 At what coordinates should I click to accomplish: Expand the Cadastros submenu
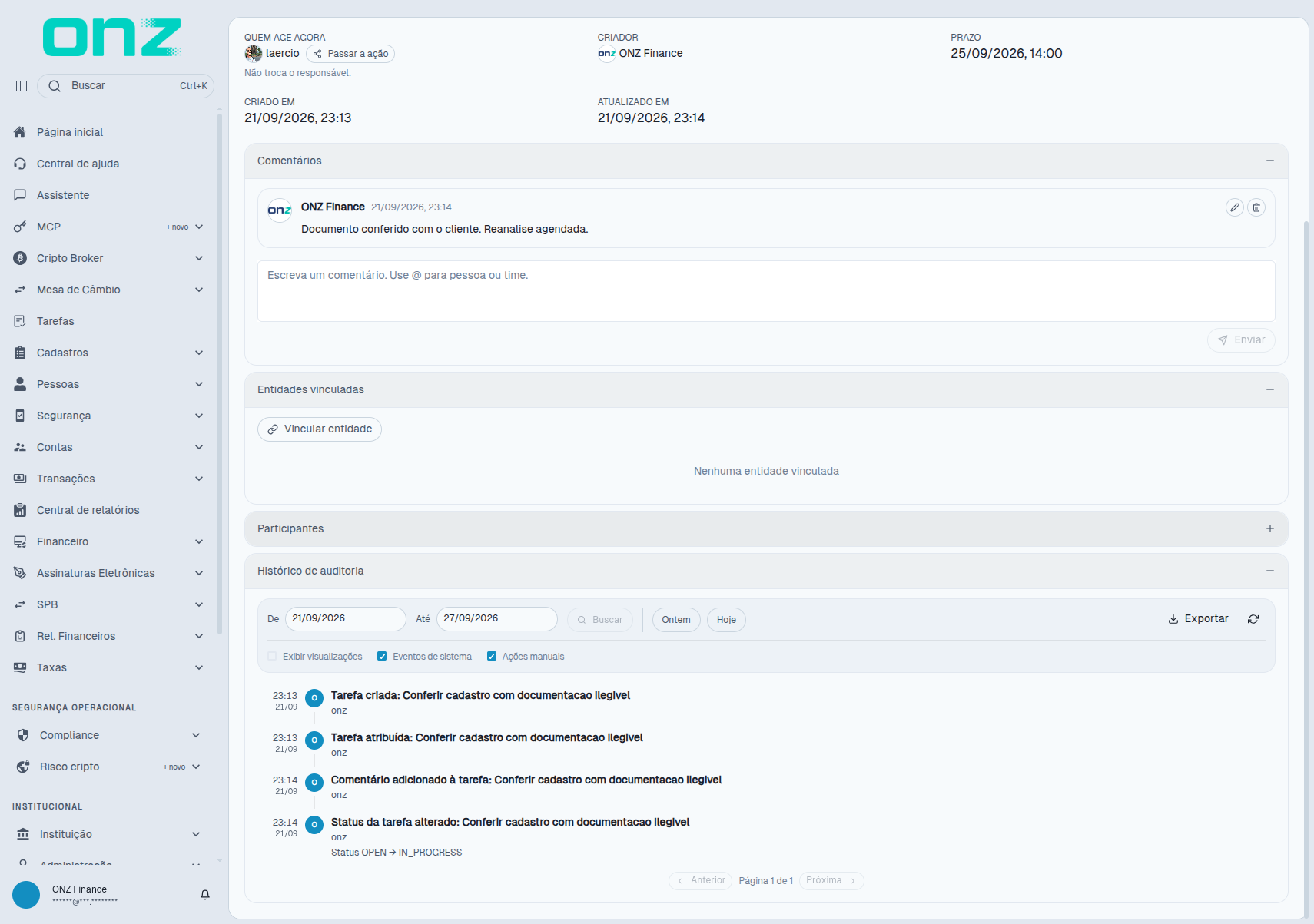tap(108, 353)
